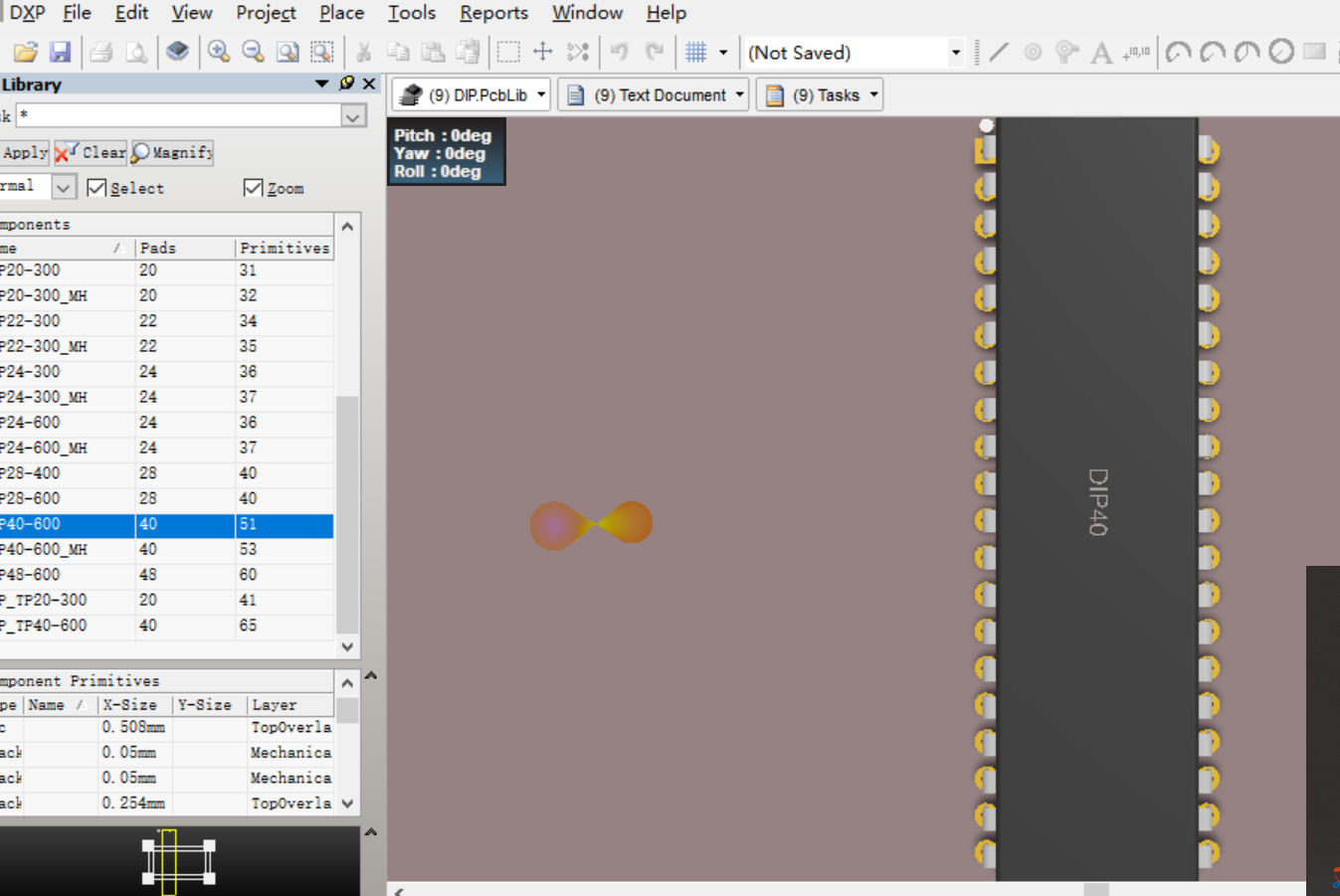
Task: Toggle the Zoom checkbox
Action: pos(254,188)
